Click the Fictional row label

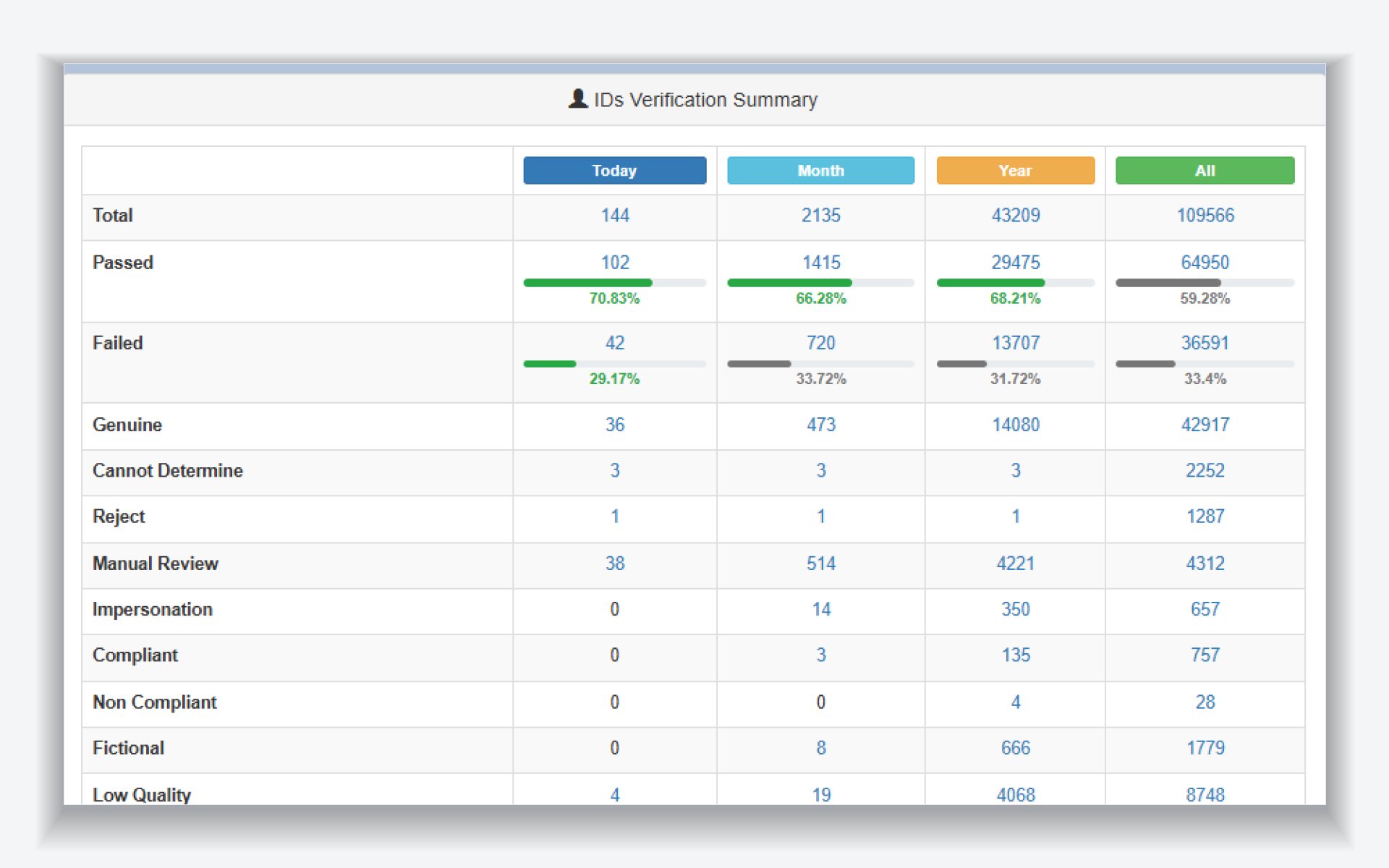coord(129,748)
